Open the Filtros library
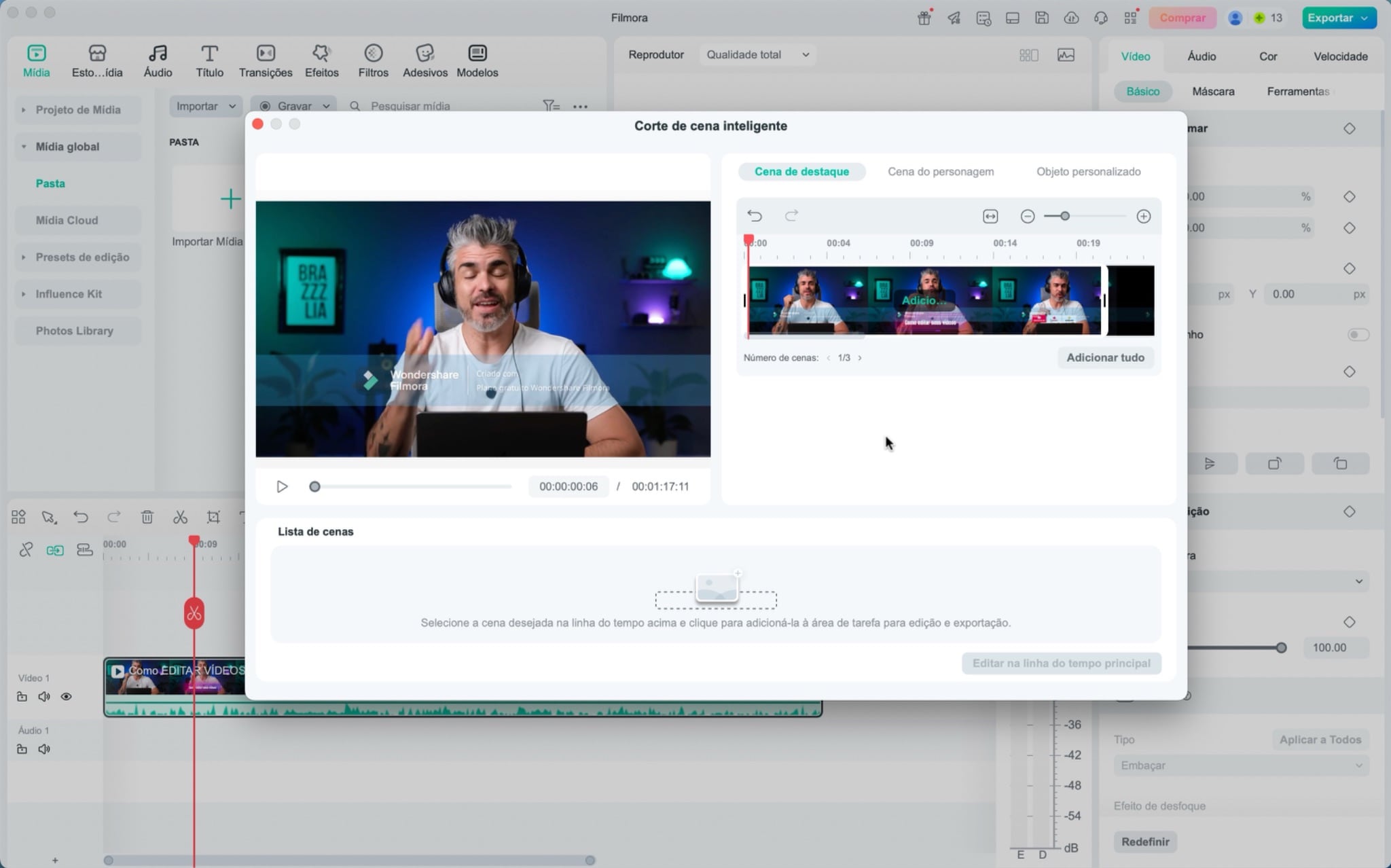This screenshot has width=1391, height=868. pos(373,53)
